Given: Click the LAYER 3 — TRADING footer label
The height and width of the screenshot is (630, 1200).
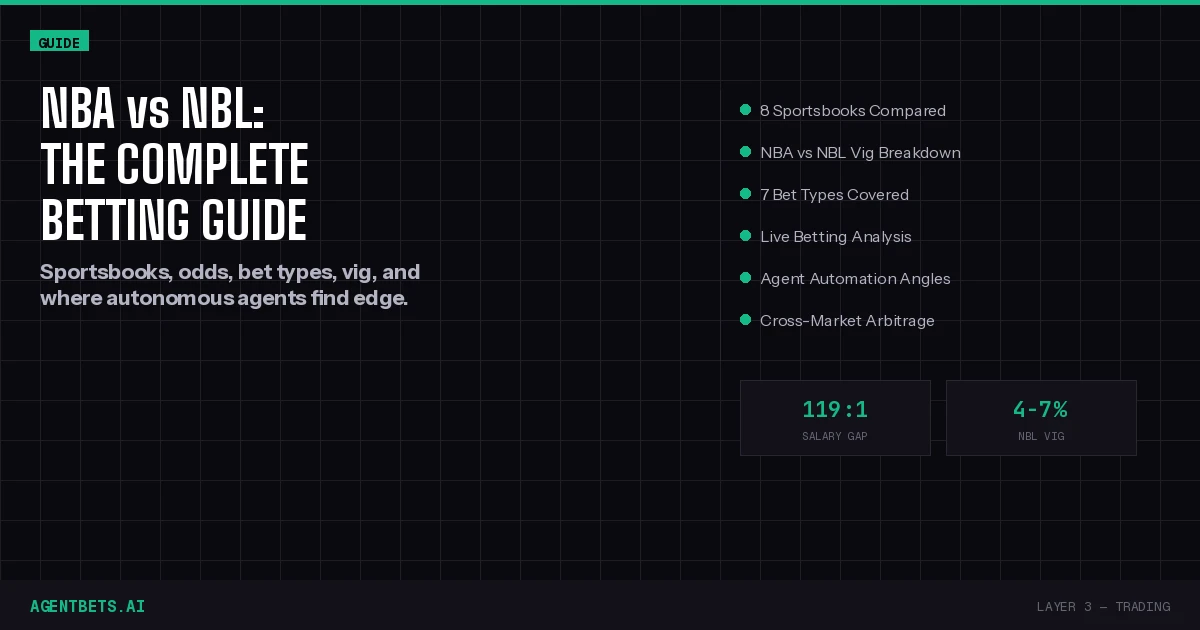Looking at the screenshot, I should [1103, 606].
